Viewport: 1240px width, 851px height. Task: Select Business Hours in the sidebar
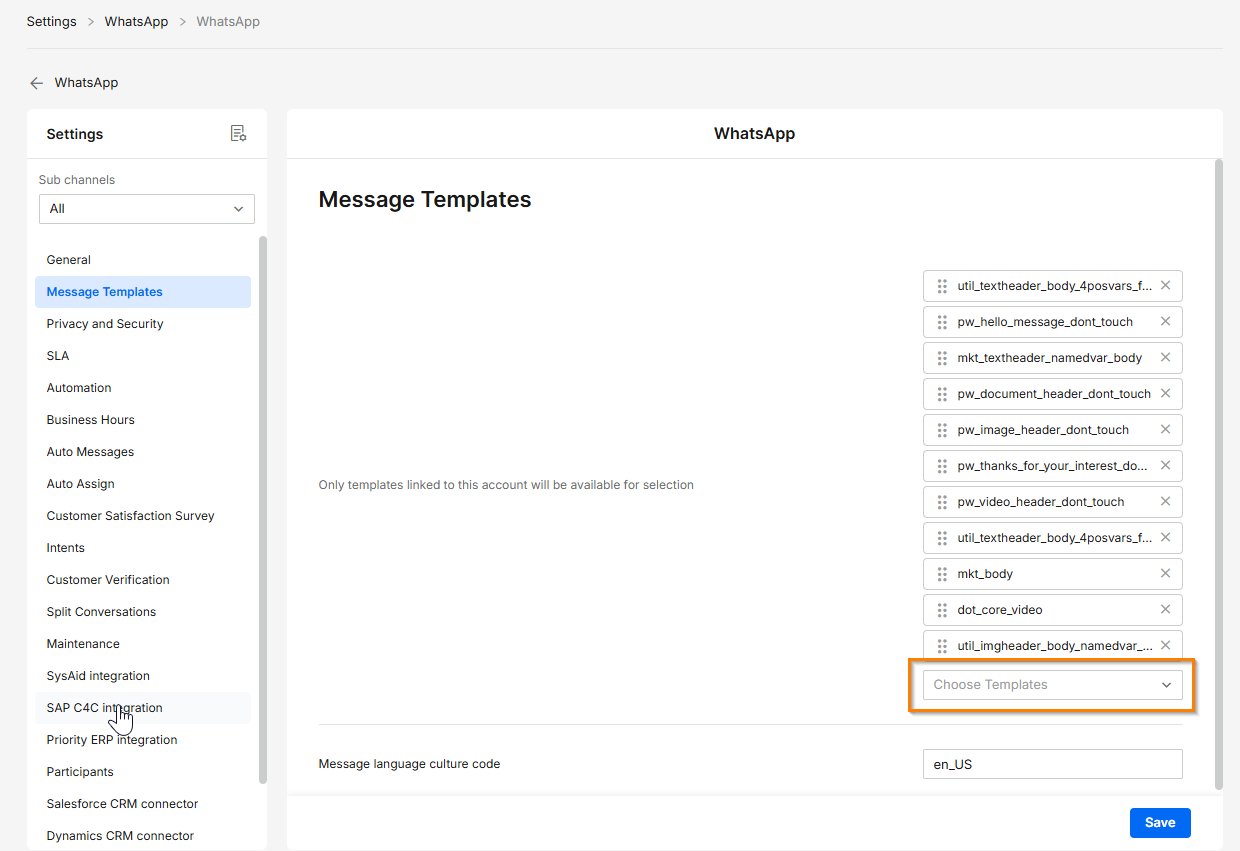pyautogui.click(x=143, y=420)
